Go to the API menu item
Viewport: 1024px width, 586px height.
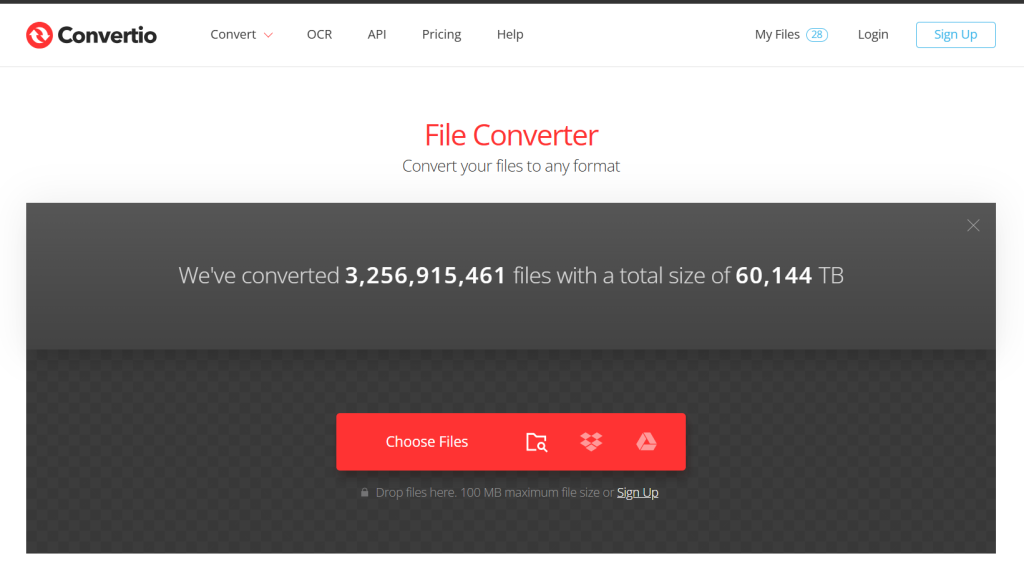pyautogui.click(x=377, y=35)
